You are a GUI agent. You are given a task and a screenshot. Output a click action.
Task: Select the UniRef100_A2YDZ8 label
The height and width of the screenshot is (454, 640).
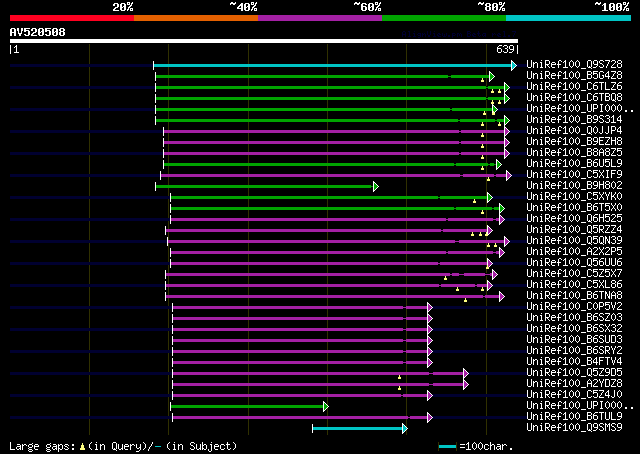coord(574,384)
